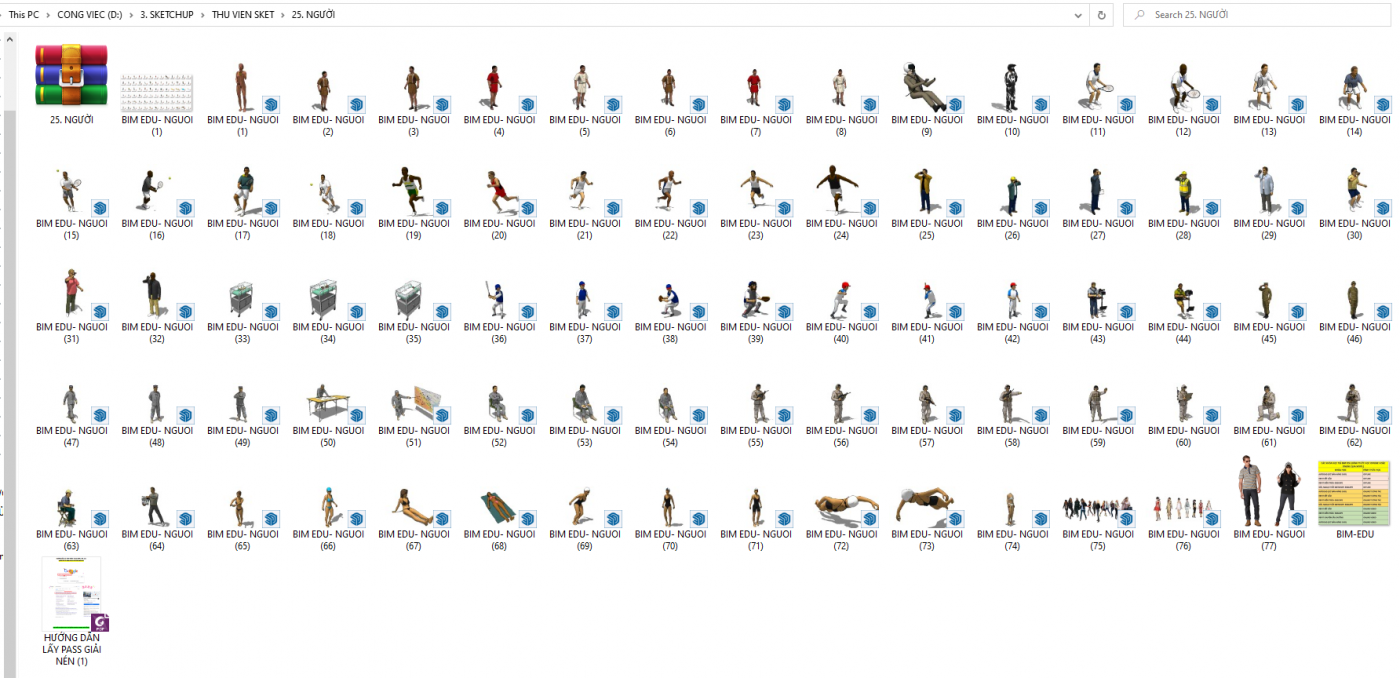Open the address bar history dropdown
The width and height of the screenshot is (1400, 678).
[x=1077, y=15]
